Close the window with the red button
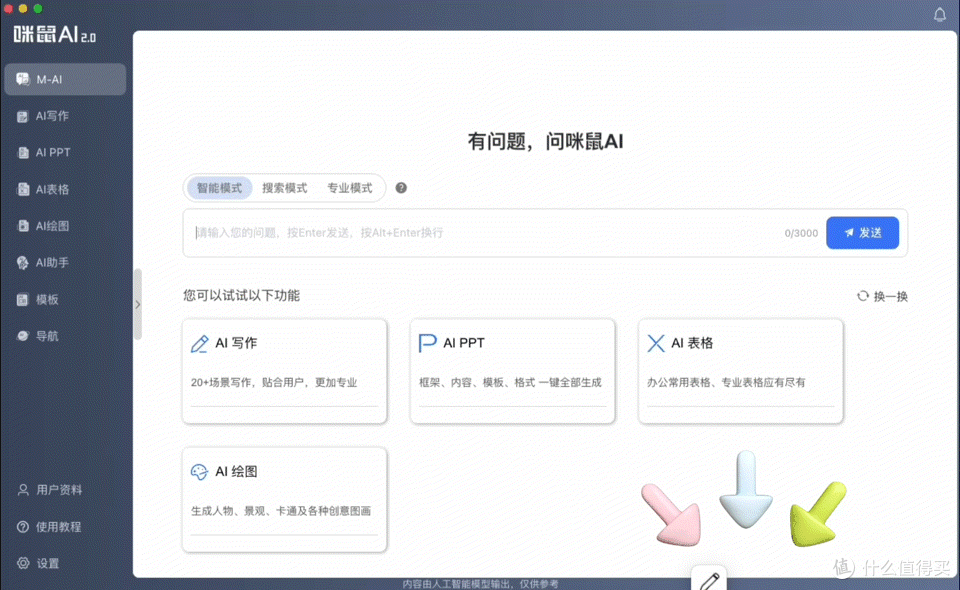The image size is (960, 590). [8, 8]
